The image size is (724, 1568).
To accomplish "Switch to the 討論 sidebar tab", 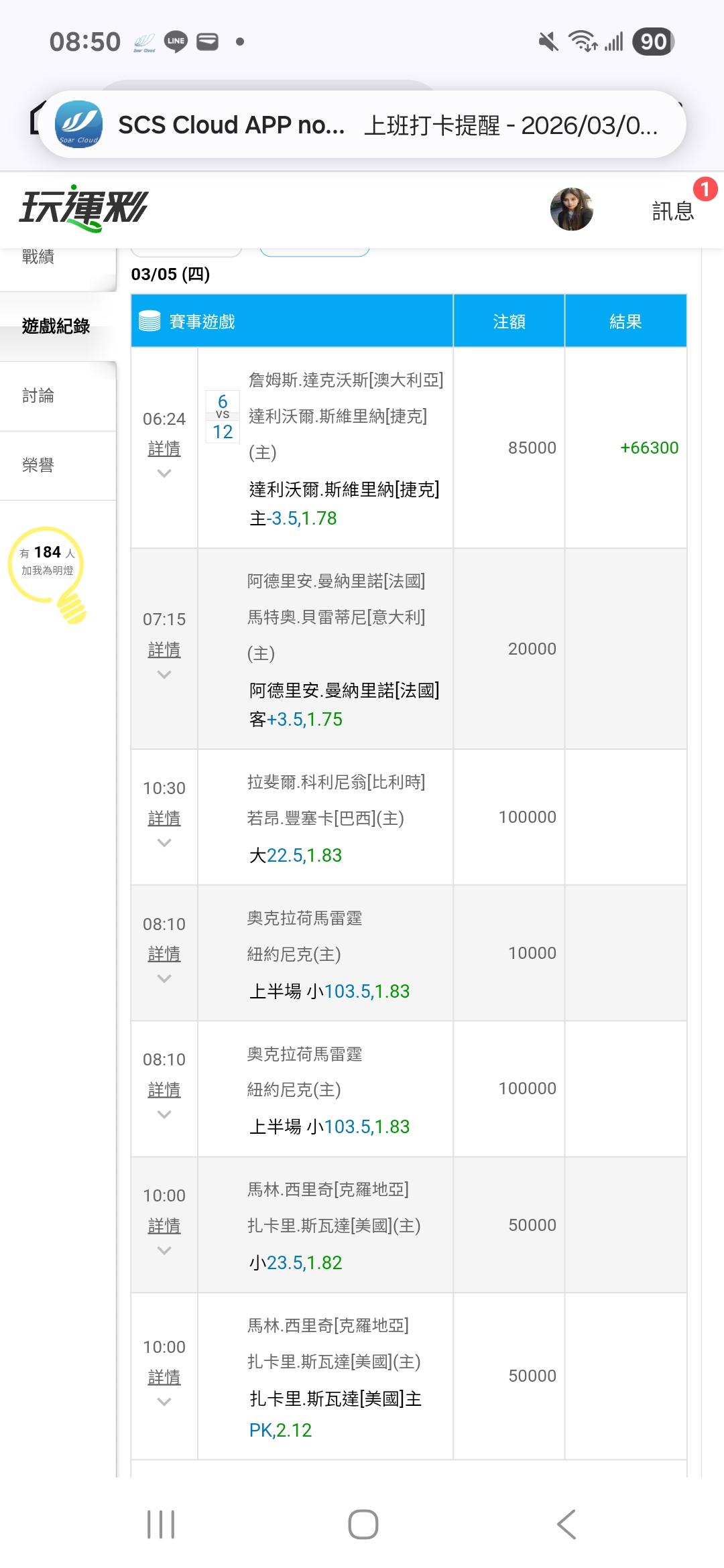I will (x=38, y=396).
